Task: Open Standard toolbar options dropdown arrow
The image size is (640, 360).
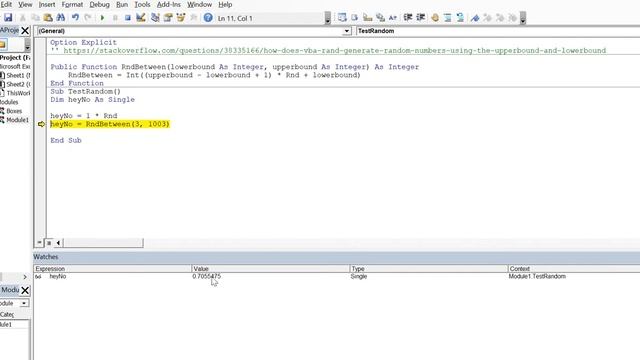Action: pos(328,18)
